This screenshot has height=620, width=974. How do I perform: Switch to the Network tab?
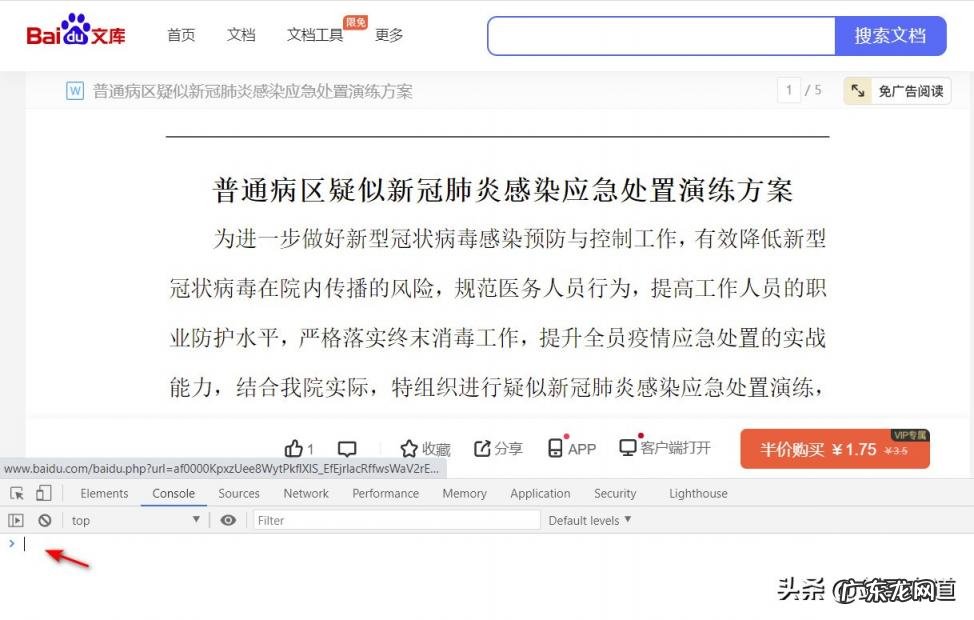305,493
